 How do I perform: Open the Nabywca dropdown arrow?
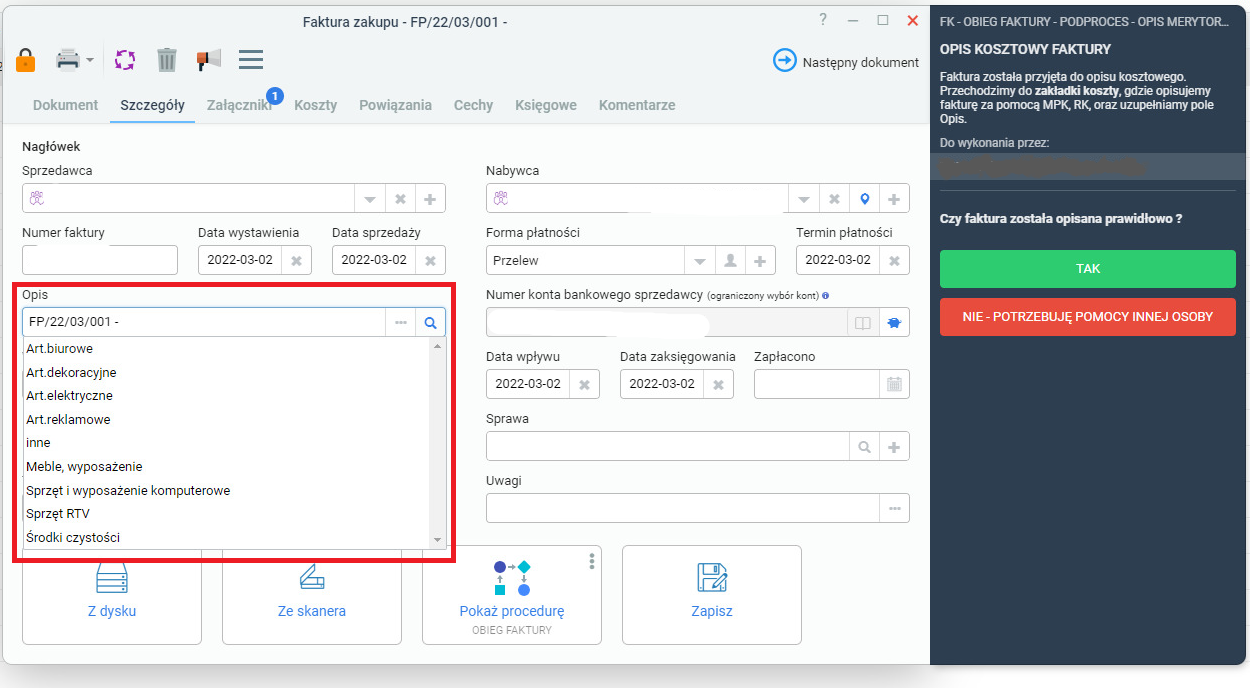click(804, 199)
